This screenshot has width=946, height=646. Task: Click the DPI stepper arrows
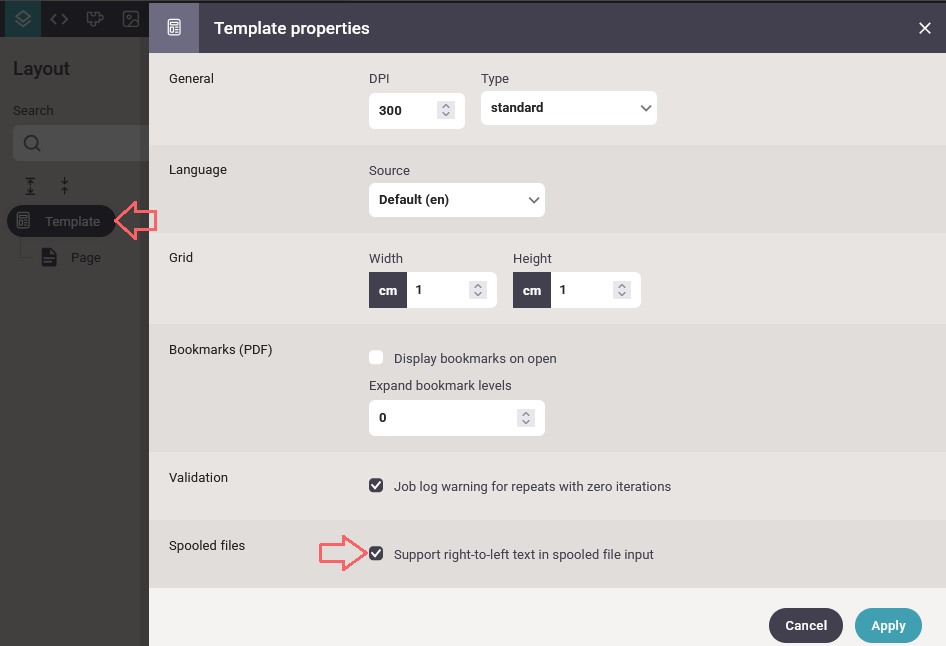[x=446, y=110]
